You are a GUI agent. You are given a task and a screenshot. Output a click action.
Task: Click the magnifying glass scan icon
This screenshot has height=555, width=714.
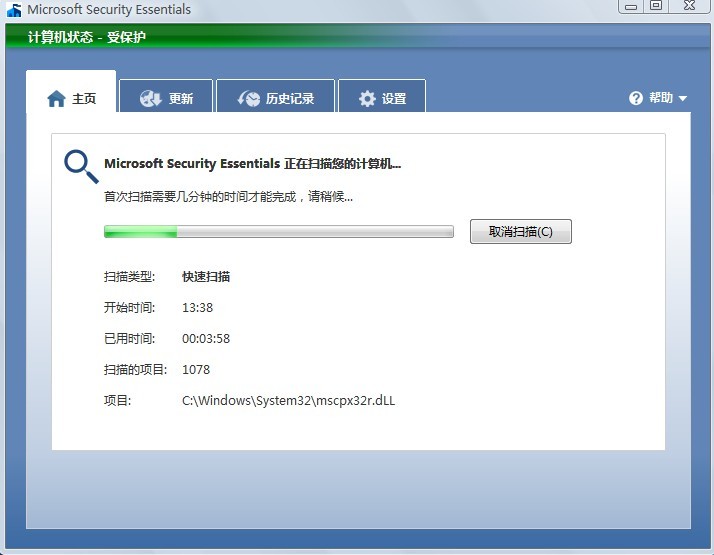pos(81,167)
